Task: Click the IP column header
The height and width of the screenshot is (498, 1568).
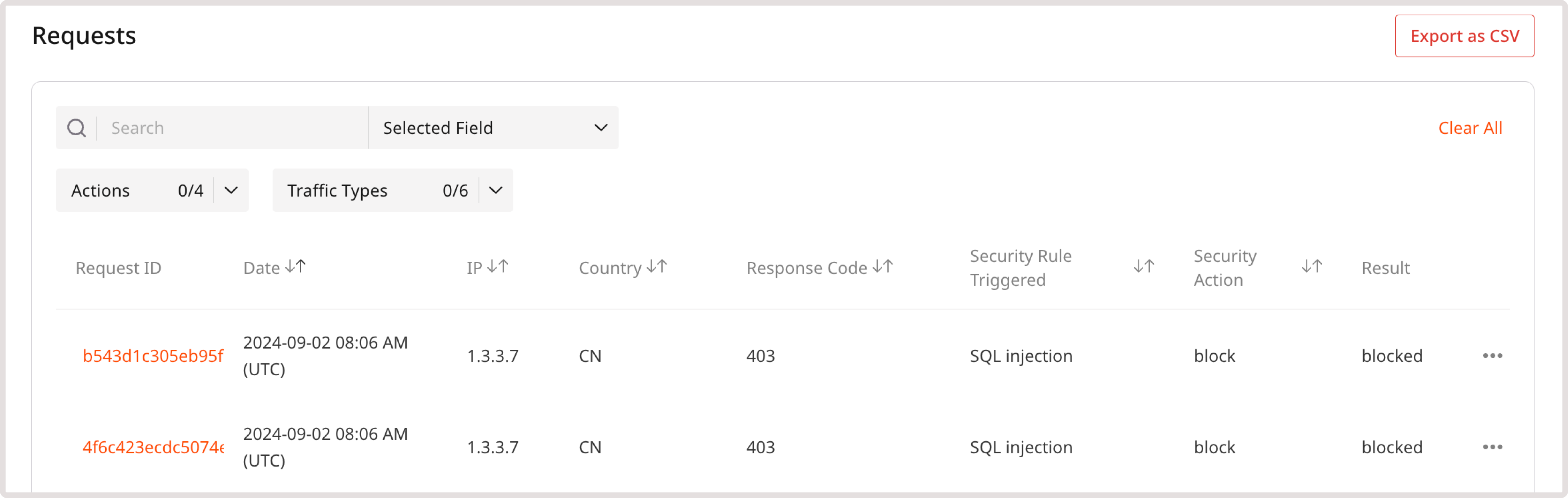Action: point(474,267)
